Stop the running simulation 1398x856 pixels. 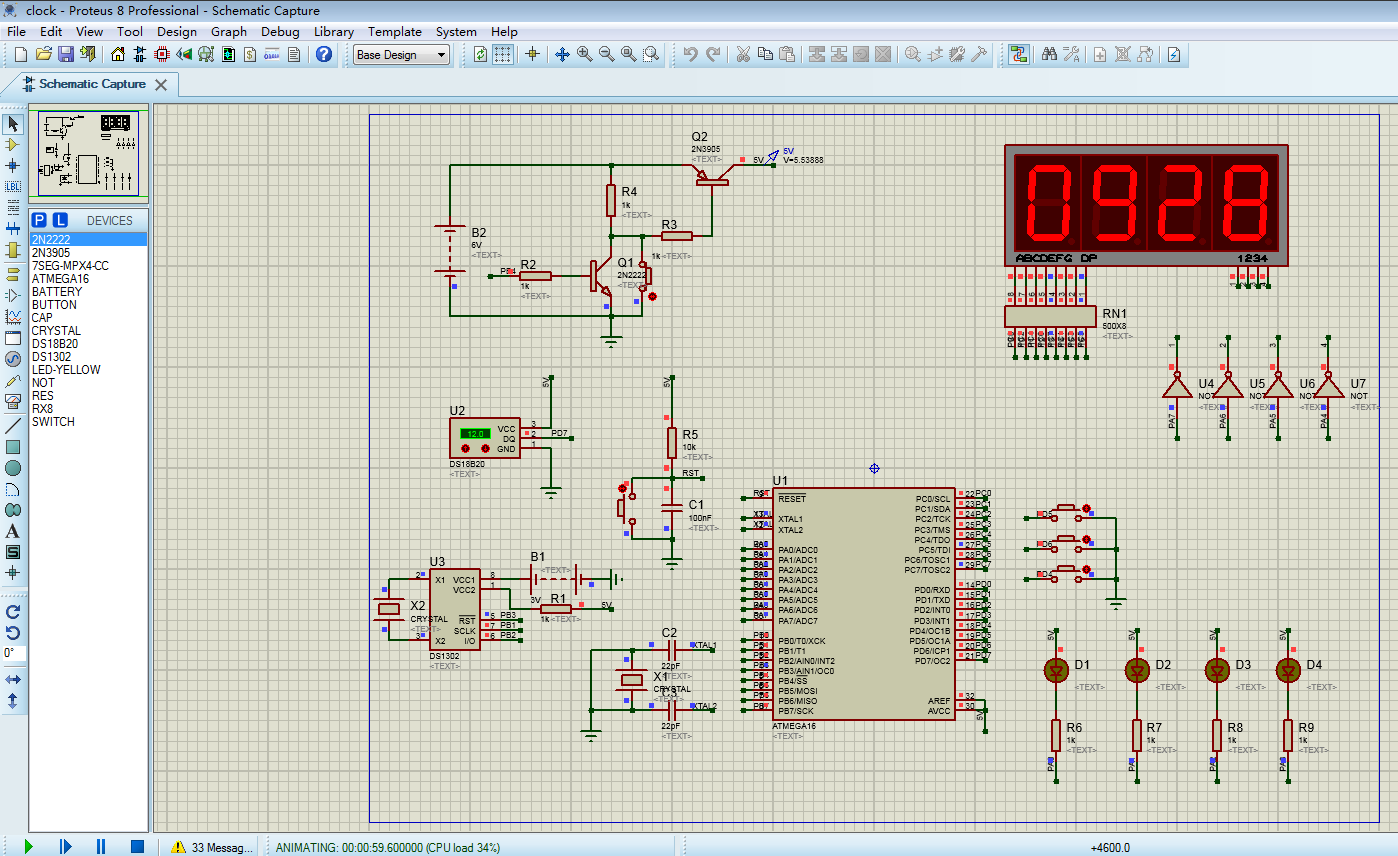pyautogui.click(x=137, y=847)
